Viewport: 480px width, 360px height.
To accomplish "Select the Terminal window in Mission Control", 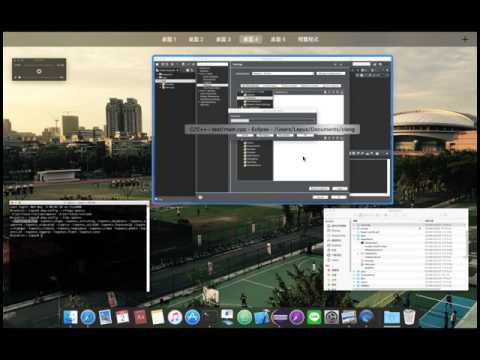I will pos(79,246).
